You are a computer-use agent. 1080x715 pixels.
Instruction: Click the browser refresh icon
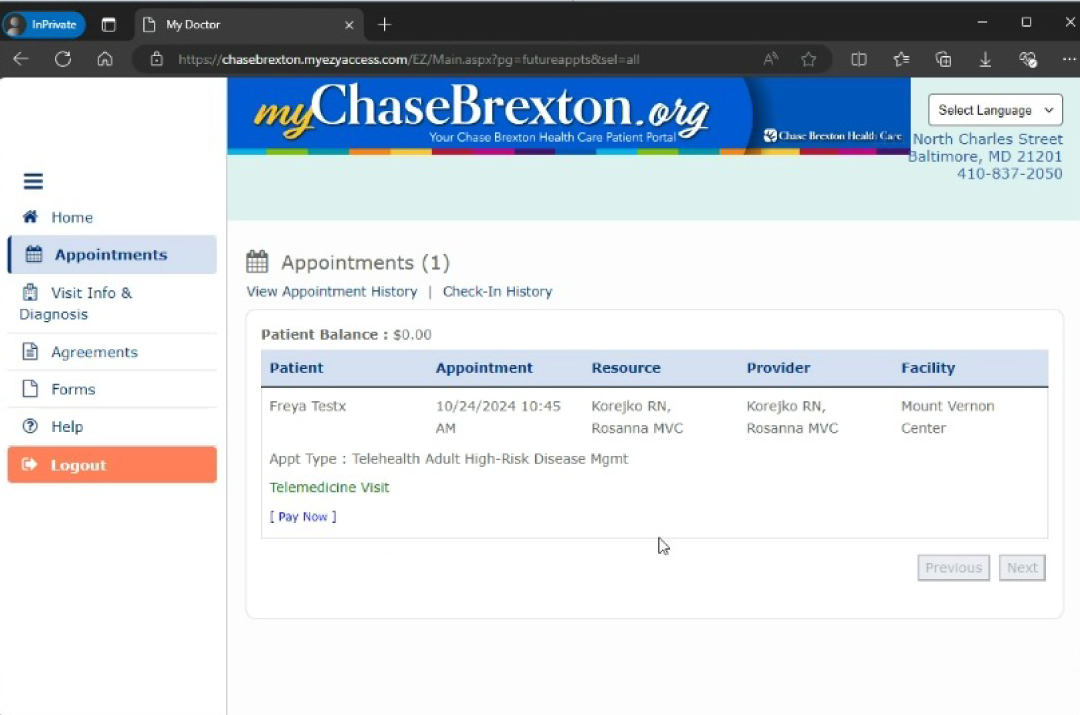[x=63, y=59]
